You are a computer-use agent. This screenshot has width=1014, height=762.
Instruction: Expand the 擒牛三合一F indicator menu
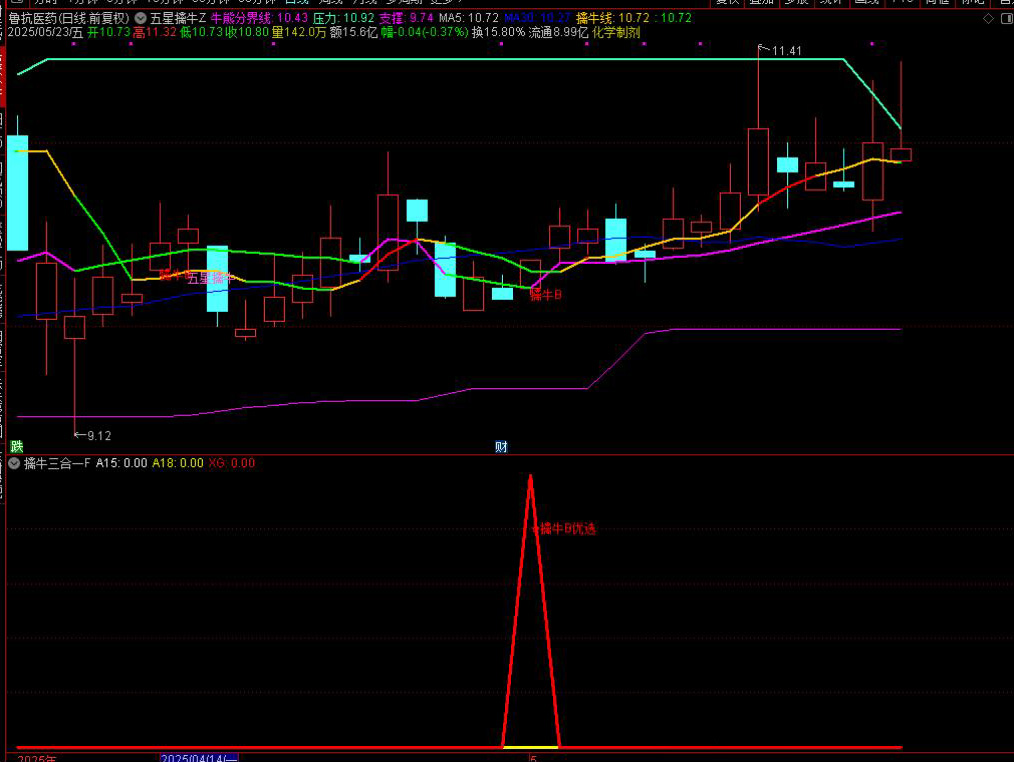(x=13, y=463)
